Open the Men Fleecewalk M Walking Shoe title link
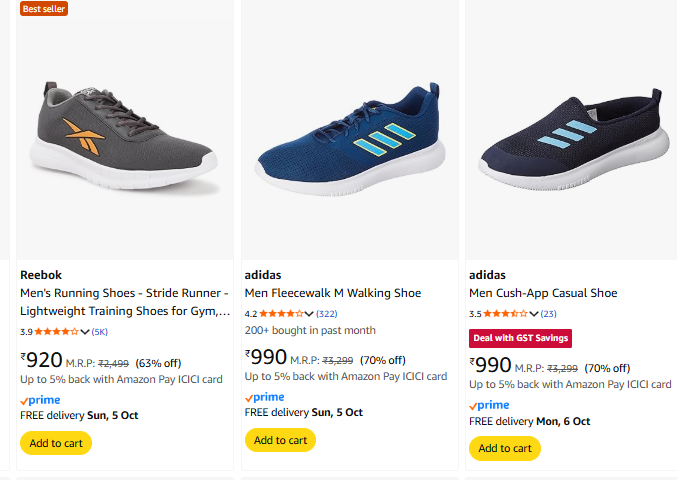This screenshot has width=677, height=480. point(333,293)
